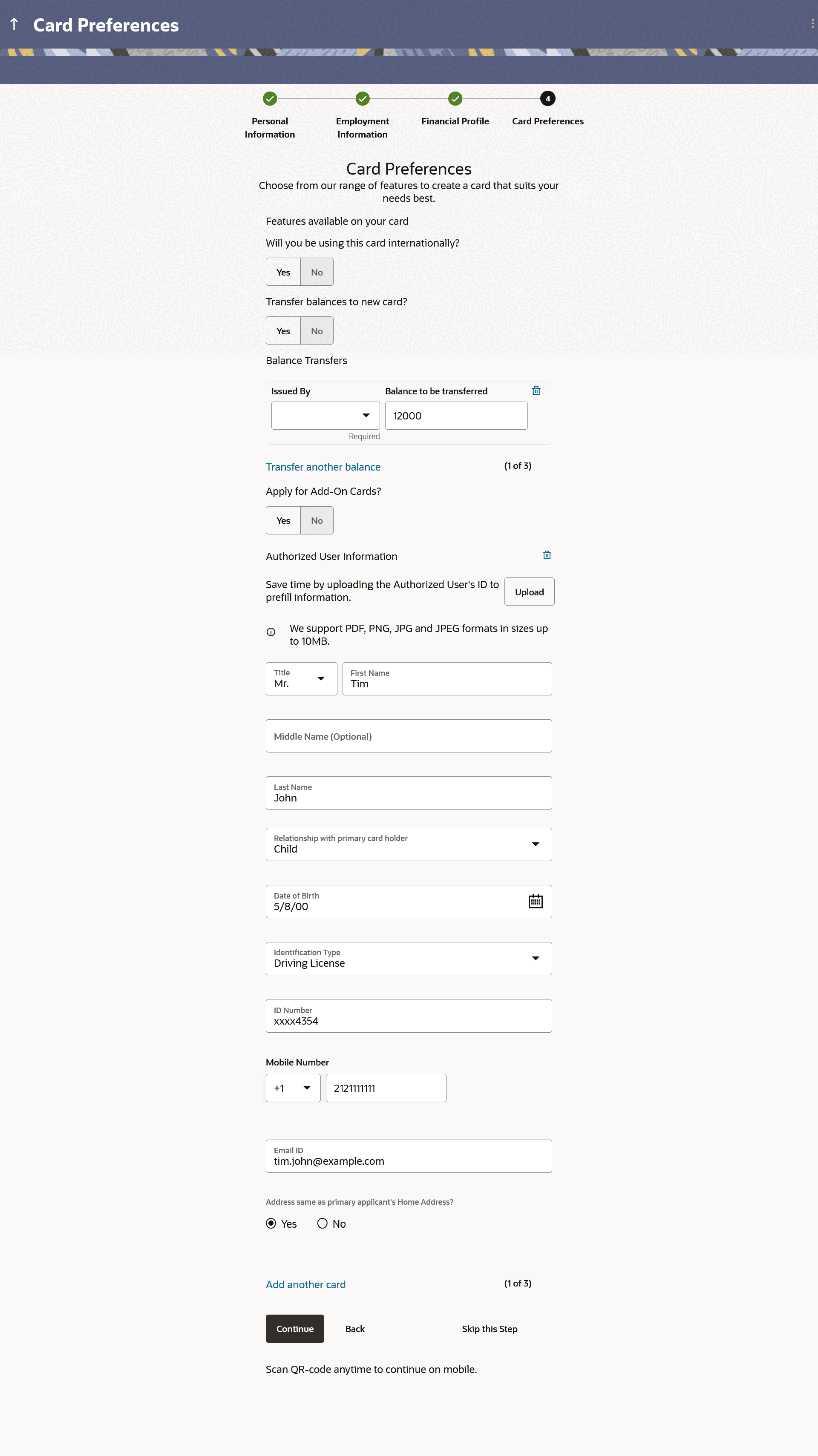Click the Middle Name optional field
Screen dimensions: 818x1456
[x=408, y=736]
